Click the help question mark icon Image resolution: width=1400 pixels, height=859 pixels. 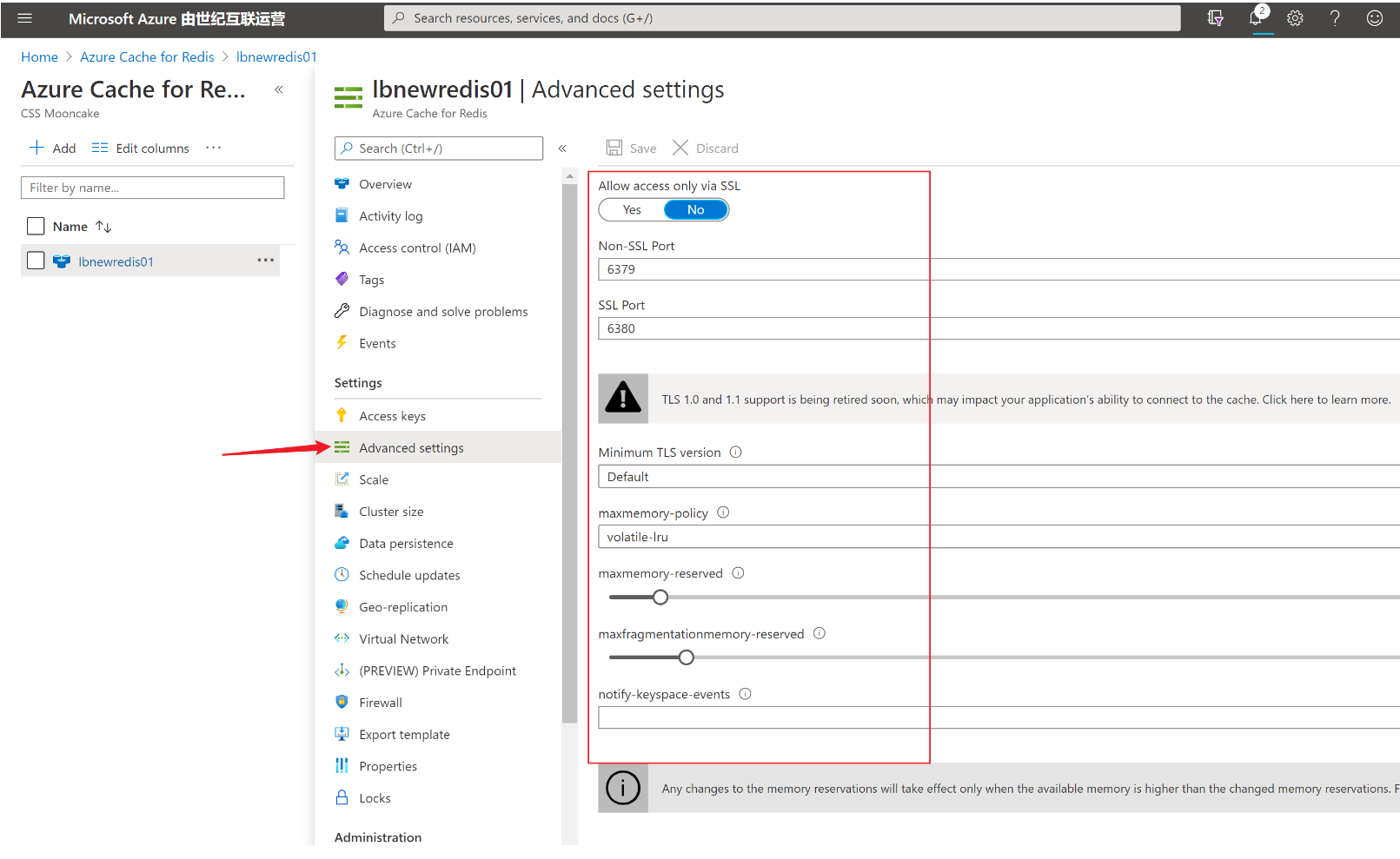(1335, 18)
